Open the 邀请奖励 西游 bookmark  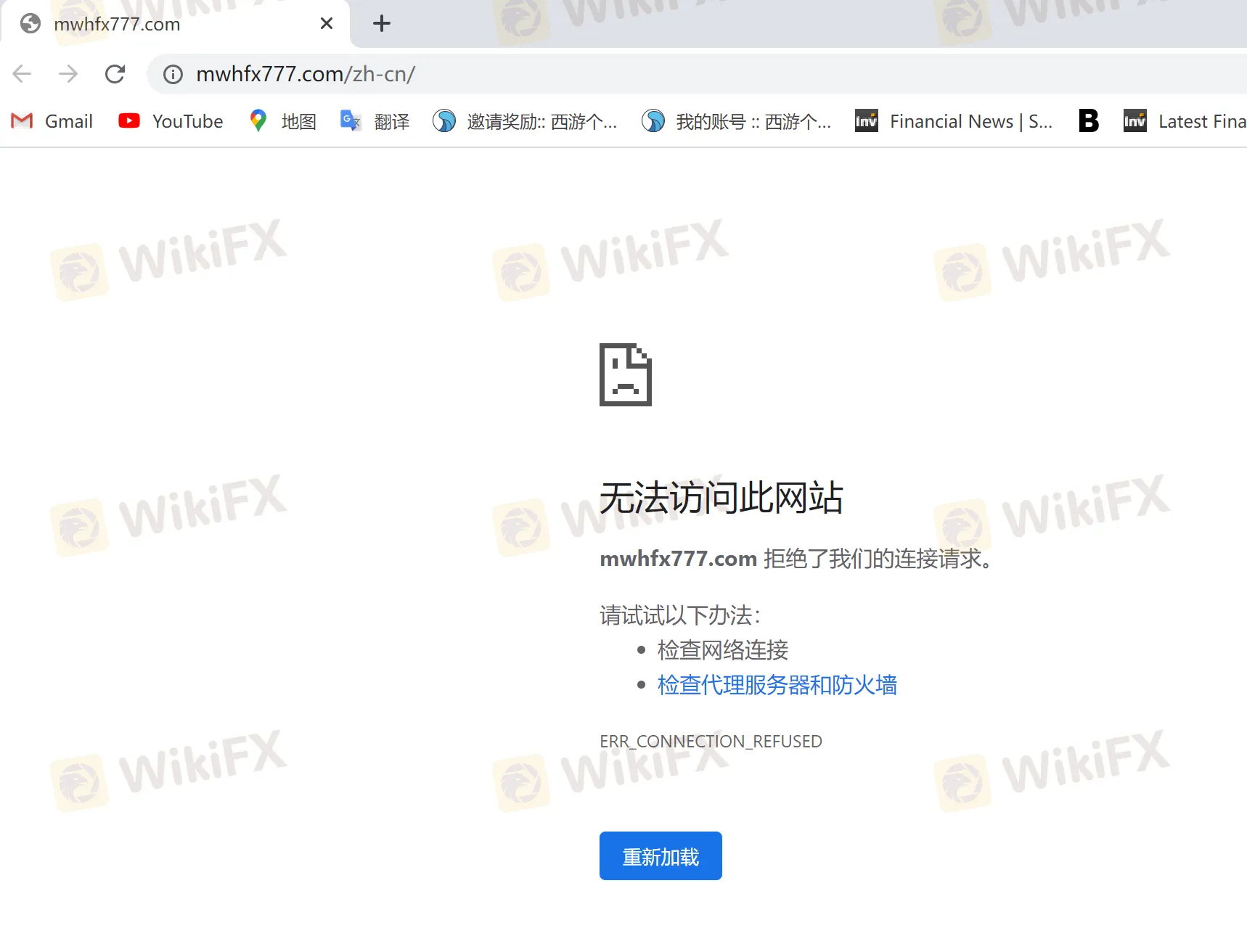point(525,121)
